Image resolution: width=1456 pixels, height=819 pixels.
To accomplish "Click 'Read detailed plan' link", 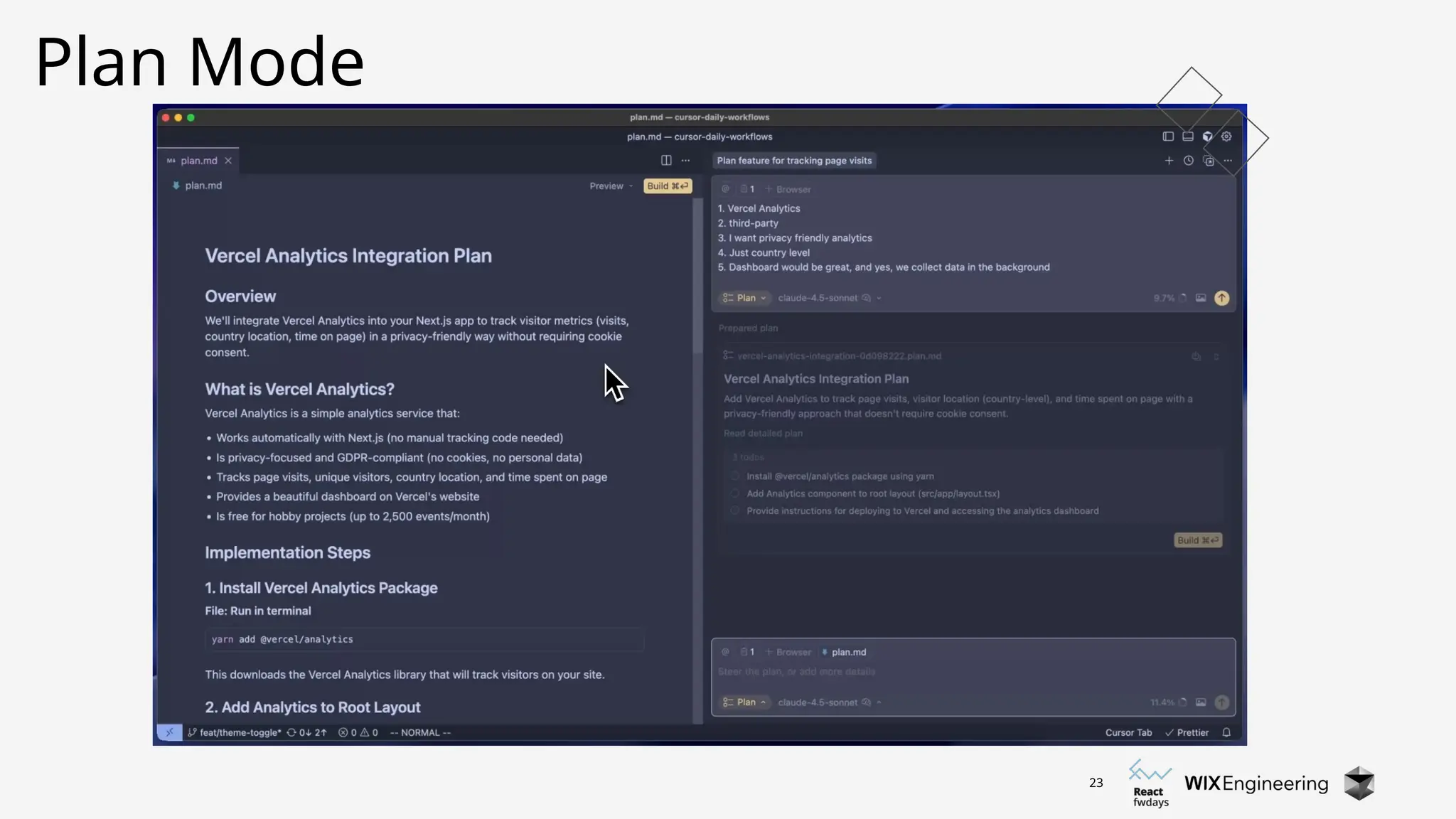I will click(x=763, y=434).
